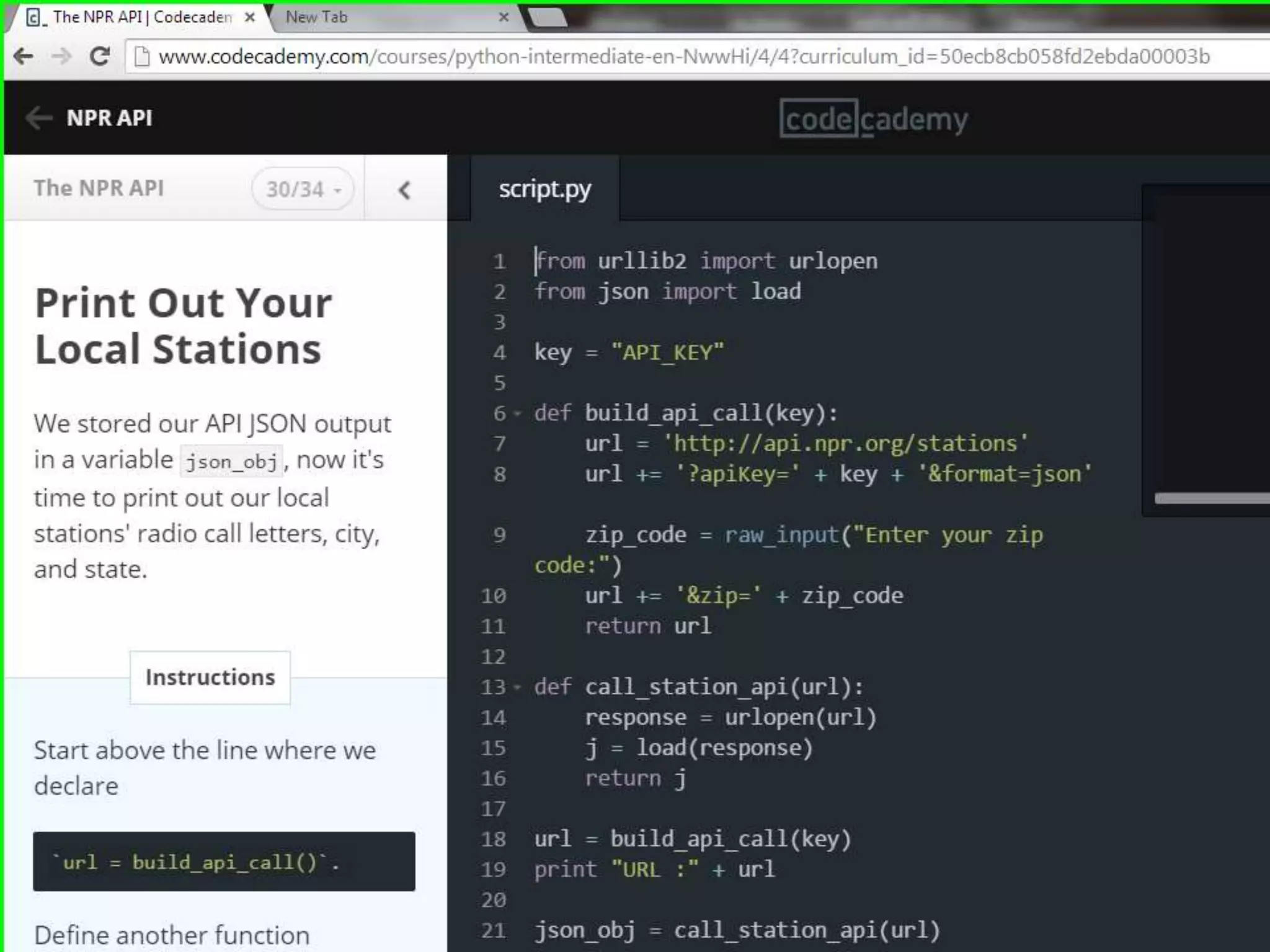Collapse call_station_api function fold arrow on line 13
Viewport: 1270px width, 952px height.
tap(518, 687)
